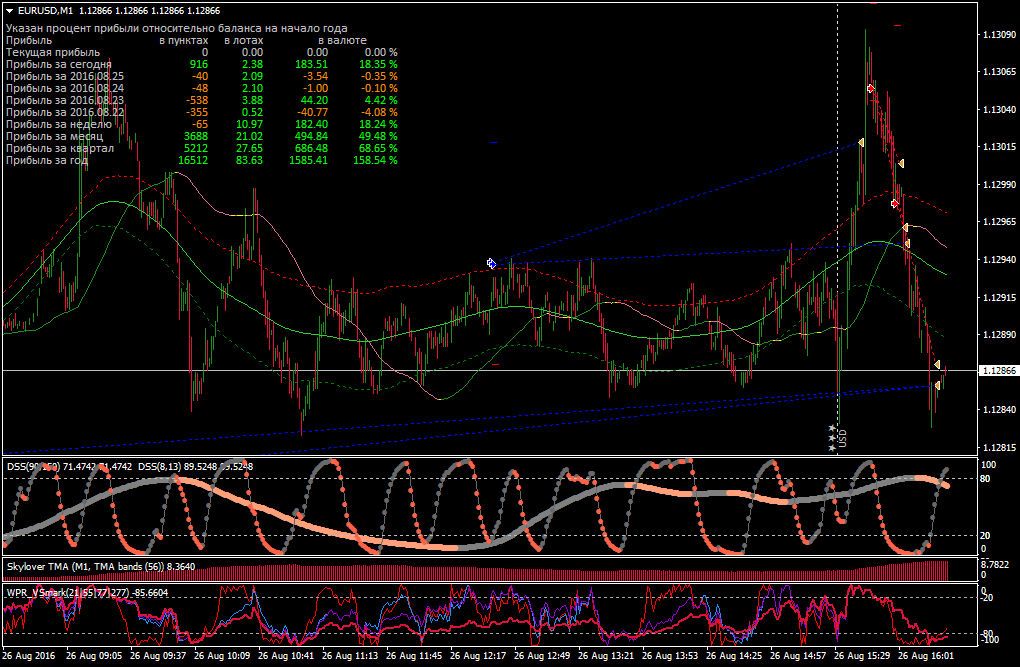This screenshot has width=1020, height=667.
Task: Select the Skylover TMA indicator label
Action: pos(101,567)
